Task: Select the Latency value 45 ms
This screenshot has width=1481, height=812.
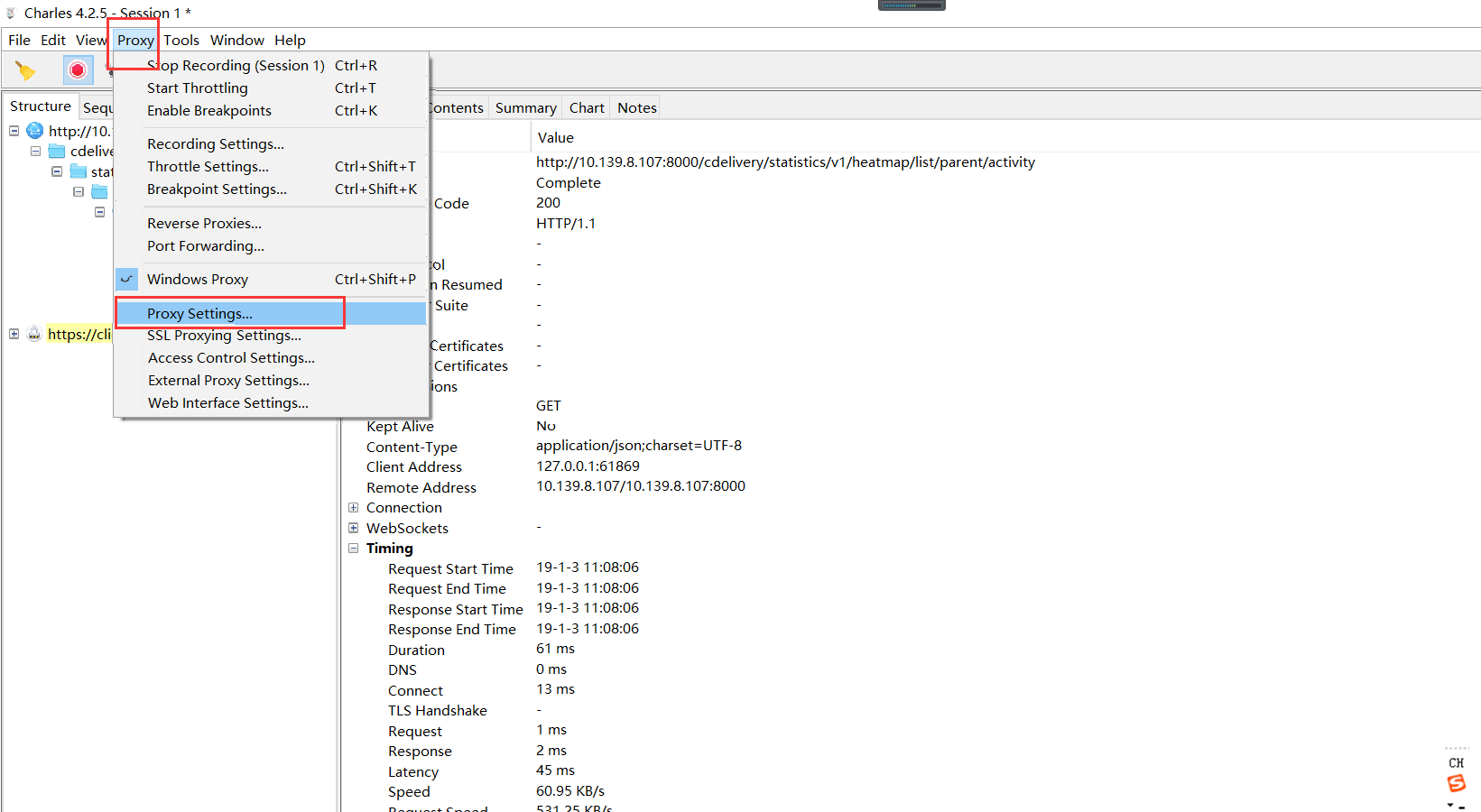Action: [555, 770]
